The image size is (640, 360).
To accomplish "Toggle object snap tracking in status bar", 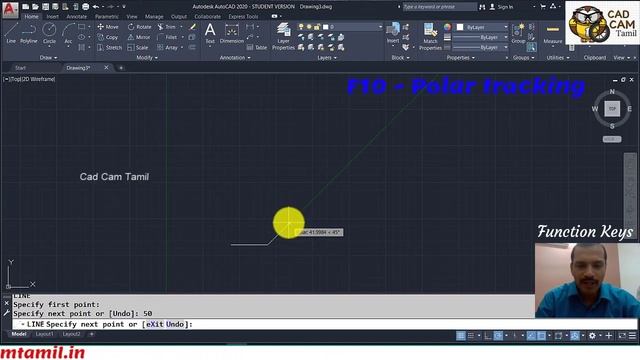I will pyautogui.click(x=531, y=336).
